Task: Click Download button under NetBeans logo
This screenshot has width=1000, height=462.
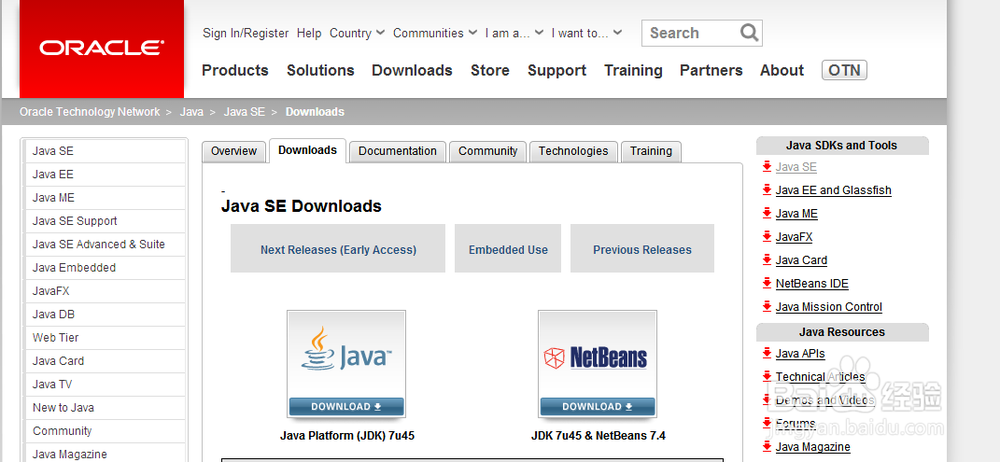Action: tap(598, 406)
